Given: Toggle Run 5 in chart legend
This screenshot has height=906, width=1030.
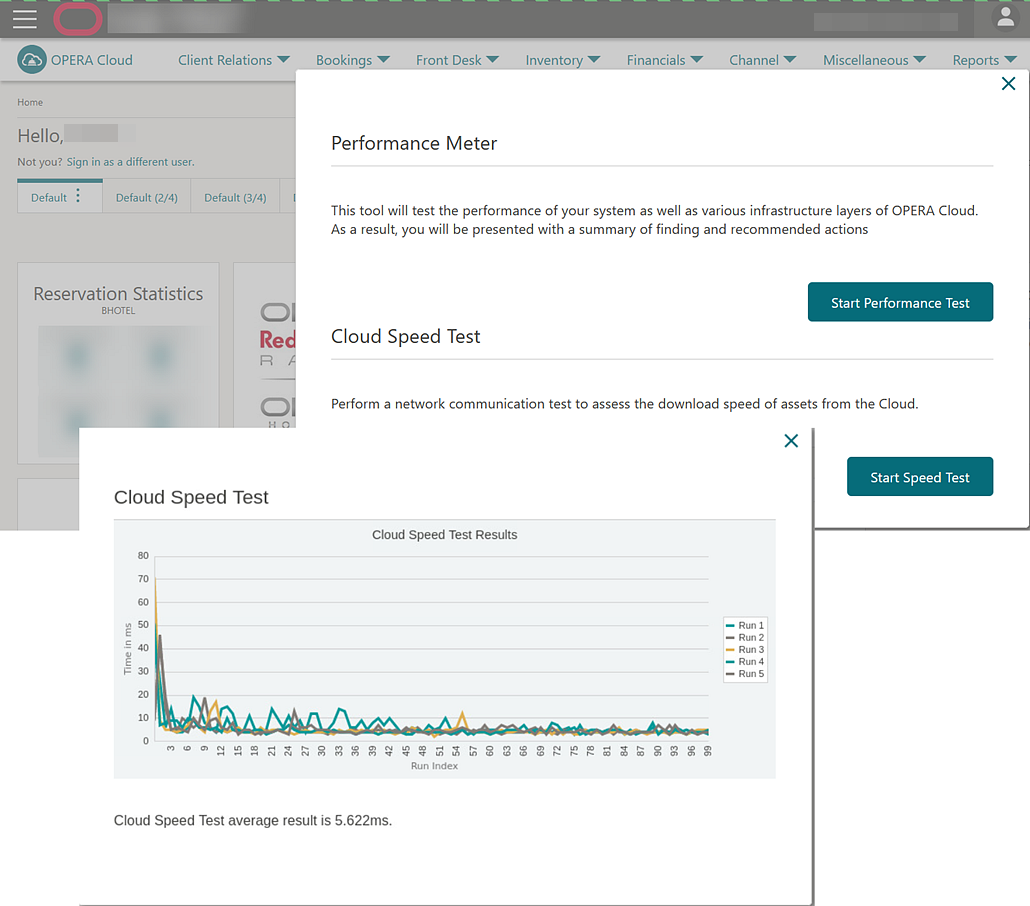Looking at the screenshot, I should point(745,673).
